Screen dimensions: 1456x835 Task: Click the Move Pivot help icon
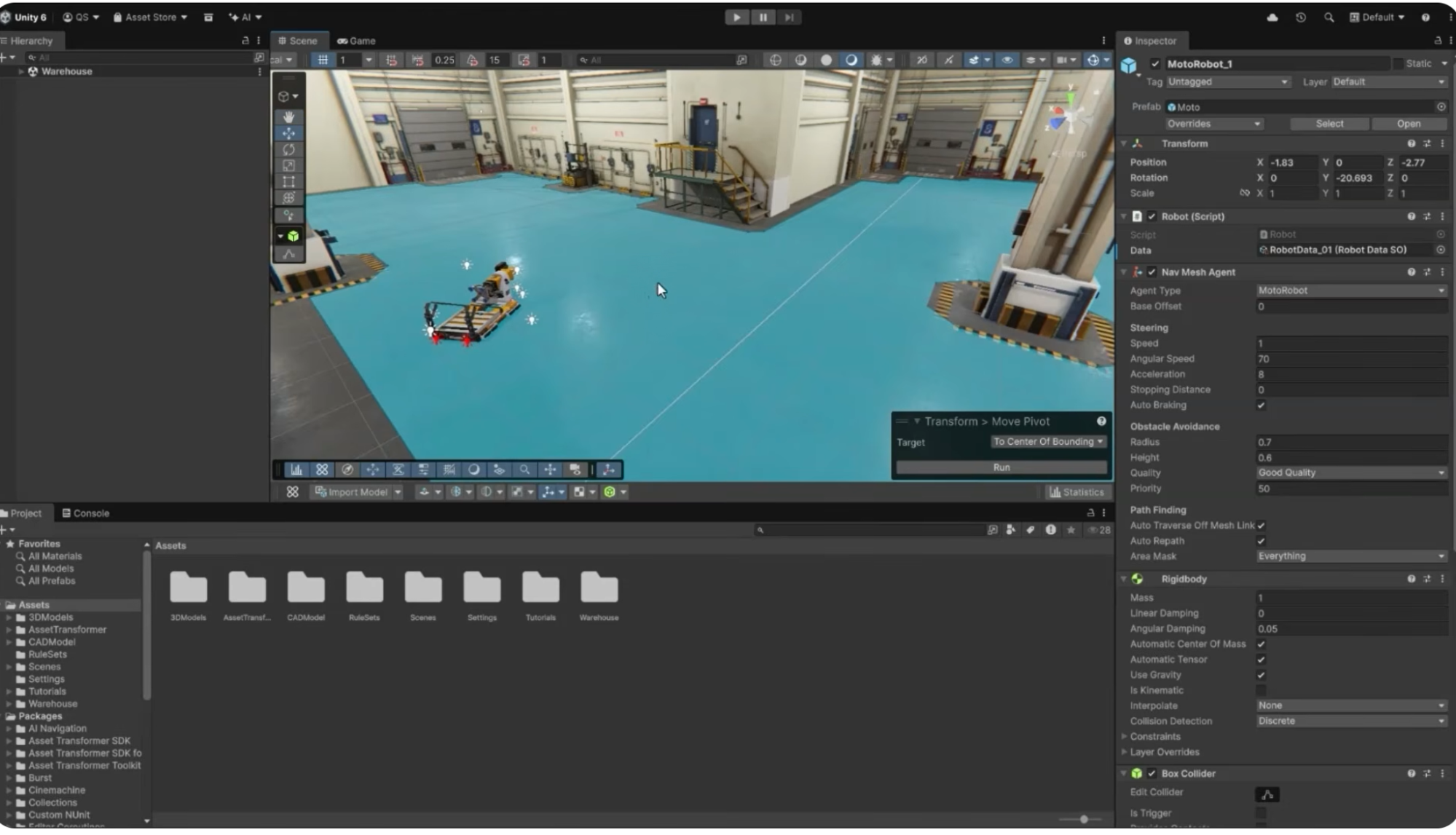[1101, 421]
